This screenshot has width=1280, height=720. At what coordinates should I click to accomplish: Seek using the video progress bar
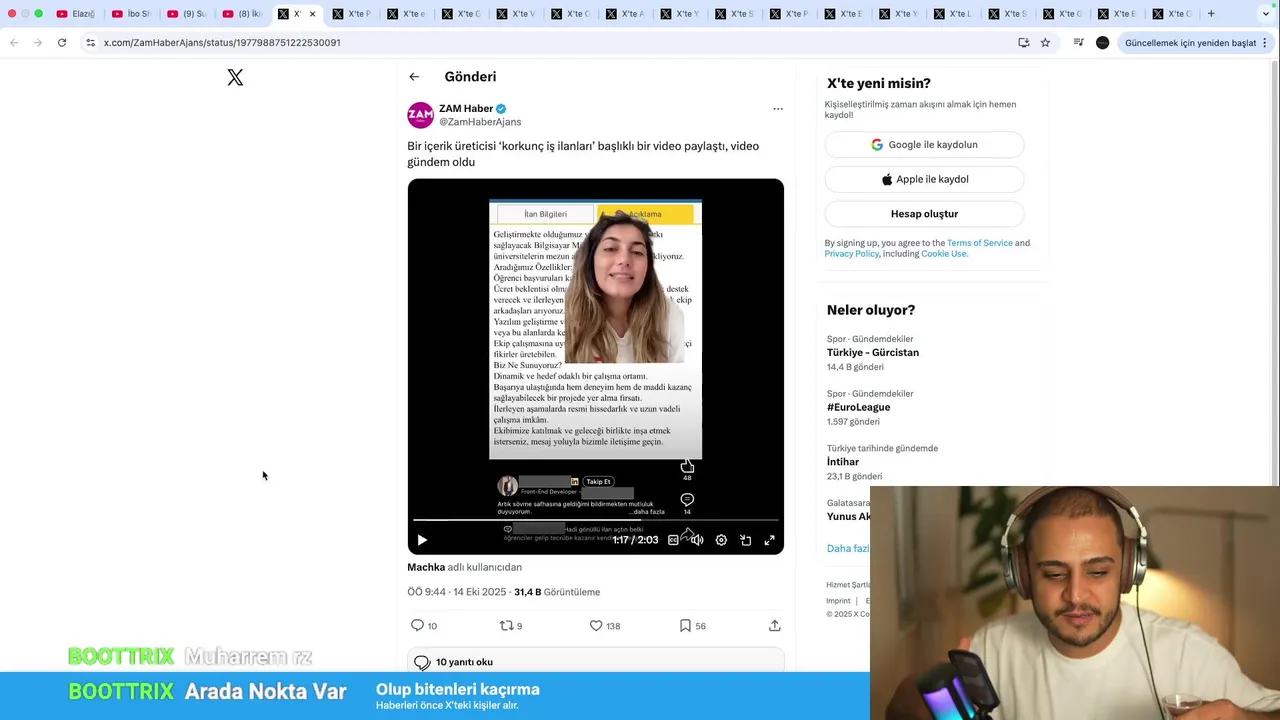[596, 520]
